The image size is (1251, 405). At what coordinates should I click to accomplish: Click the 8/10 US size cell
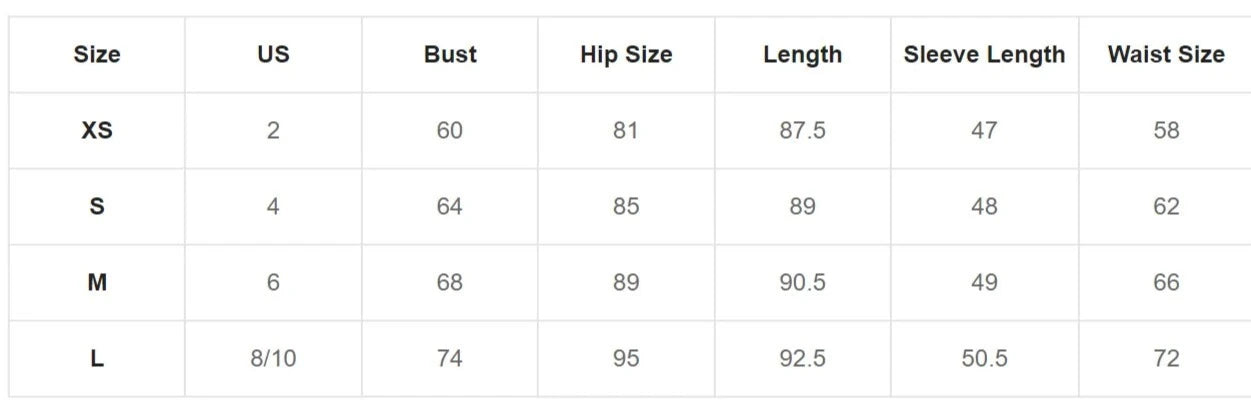pos(273,359)
